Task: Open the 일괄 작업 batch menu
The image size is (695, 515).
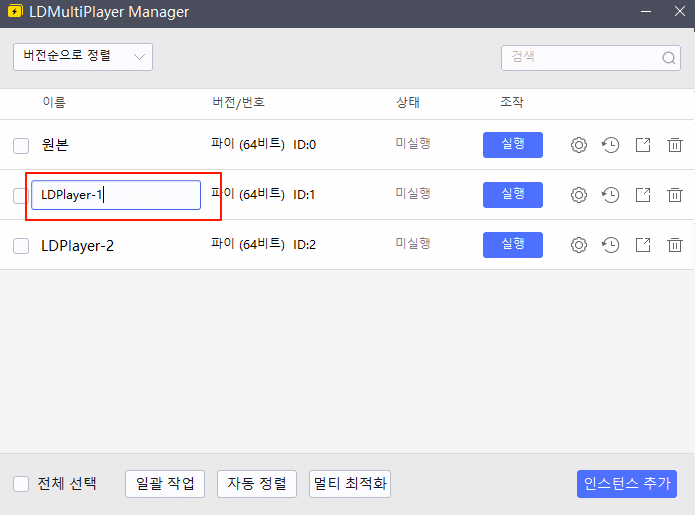Action: click(165, 484)
